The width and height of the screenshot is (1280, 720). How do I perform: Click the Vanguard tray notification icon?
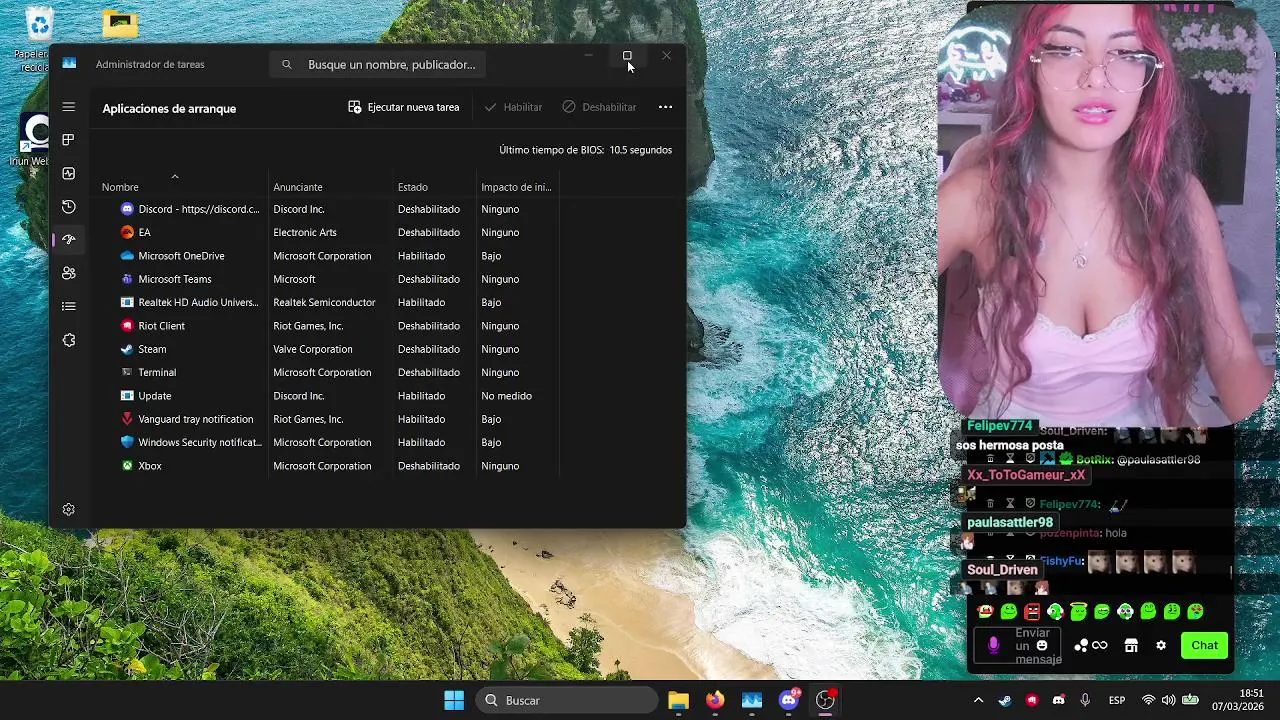click(x=127, y=419)
